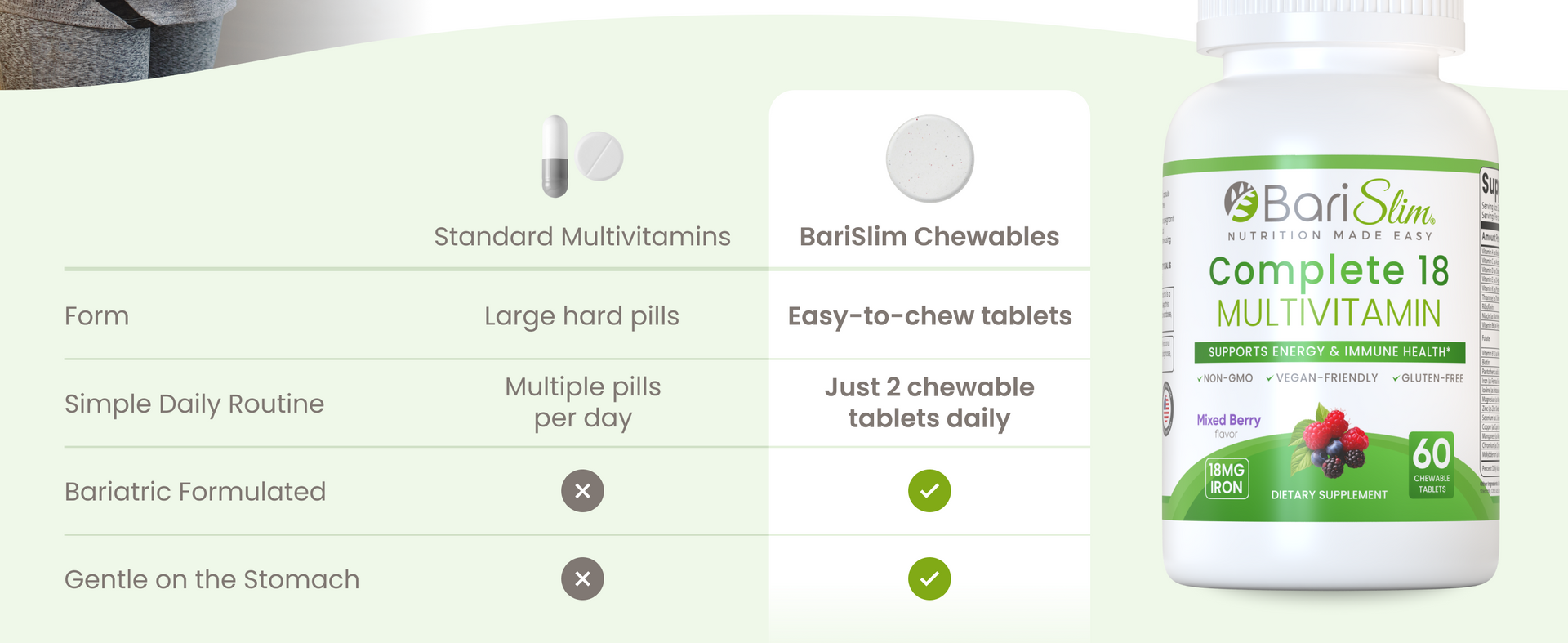Click the 60 chewable tablets badge

coord(1432,465)
